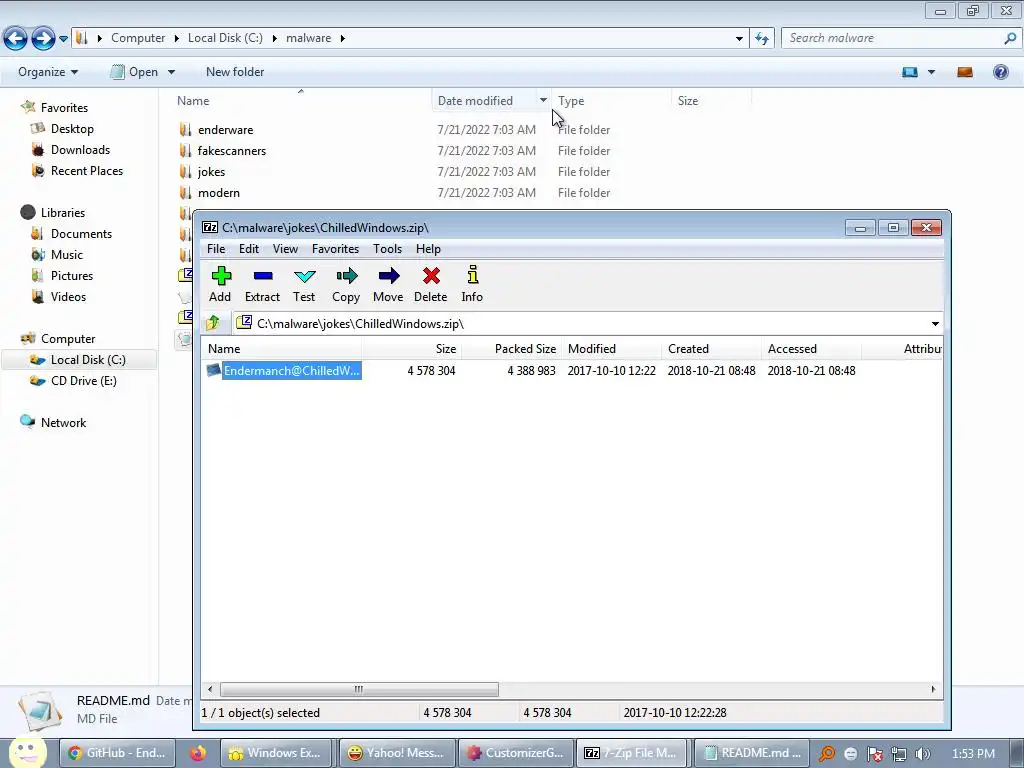Switch to GitHub Chrome taskbar window
Image resolution: width=1024 pixels, height=768 pixels.
pos(118,753)
